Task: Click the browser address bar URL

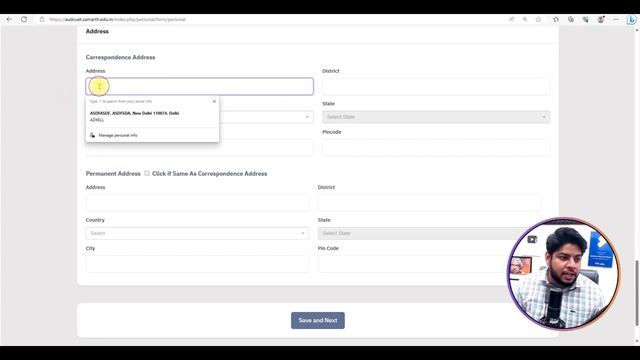Action: pos(118,19)
